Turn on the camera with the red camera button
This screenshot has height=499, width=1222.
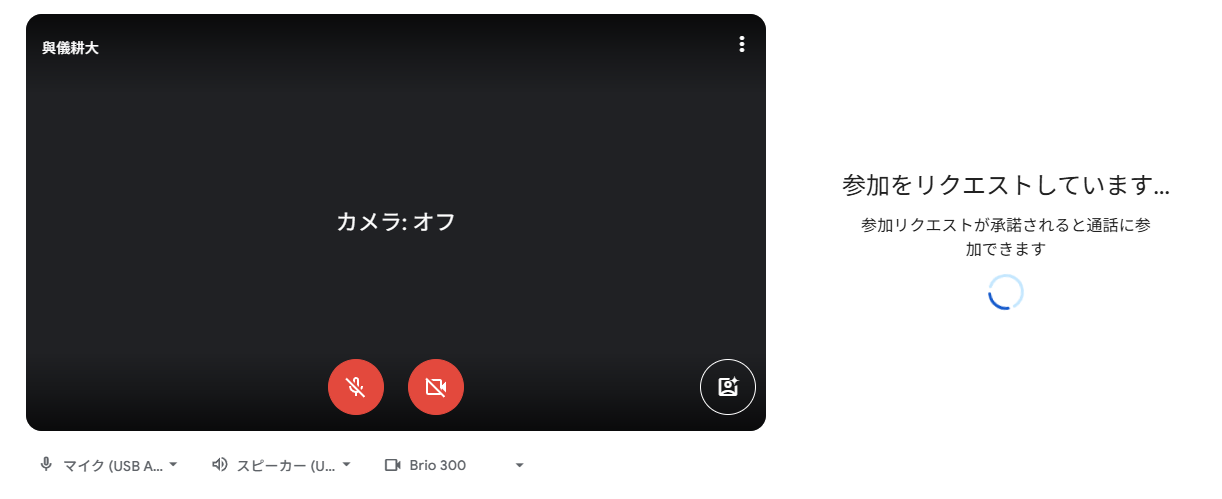coord(436,387)
